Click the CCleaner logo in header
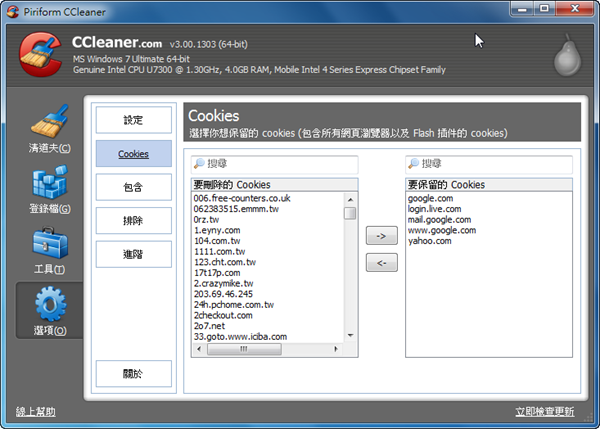 (38, 56)
